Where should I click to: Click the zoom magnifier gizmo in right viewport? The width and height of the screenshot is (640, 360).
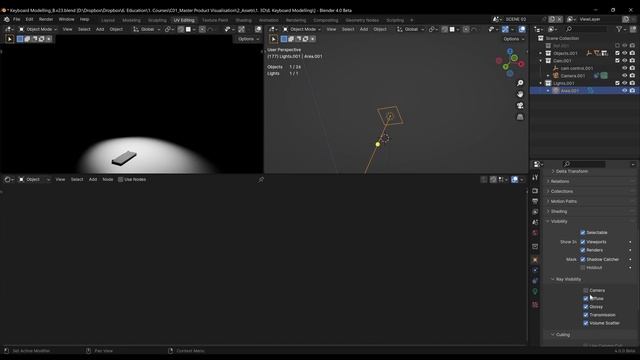coord(520,83)
